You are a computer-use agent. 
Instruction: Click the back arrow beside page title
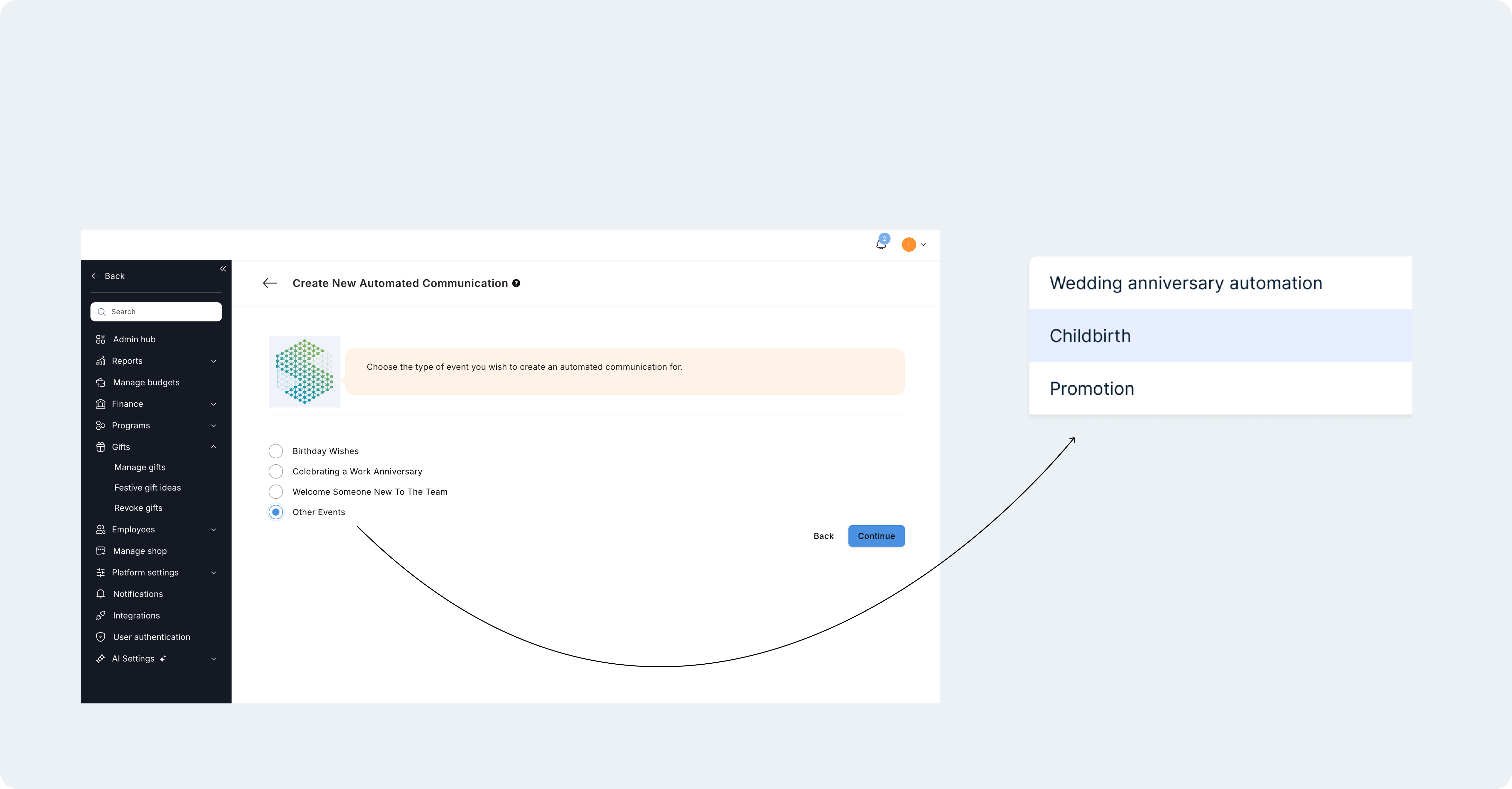270,283
